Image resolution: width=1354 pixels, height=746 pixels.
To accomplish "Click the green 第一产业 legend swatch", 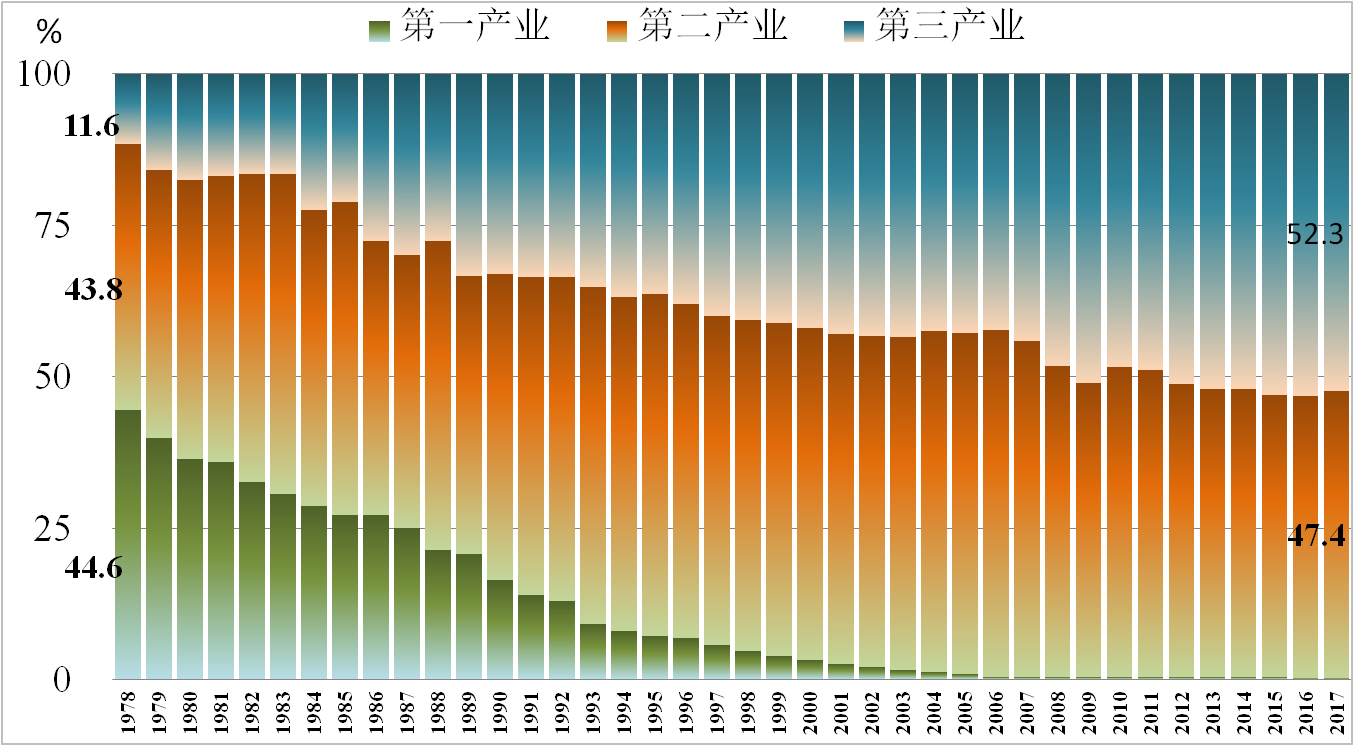I will tap(381, 30).
